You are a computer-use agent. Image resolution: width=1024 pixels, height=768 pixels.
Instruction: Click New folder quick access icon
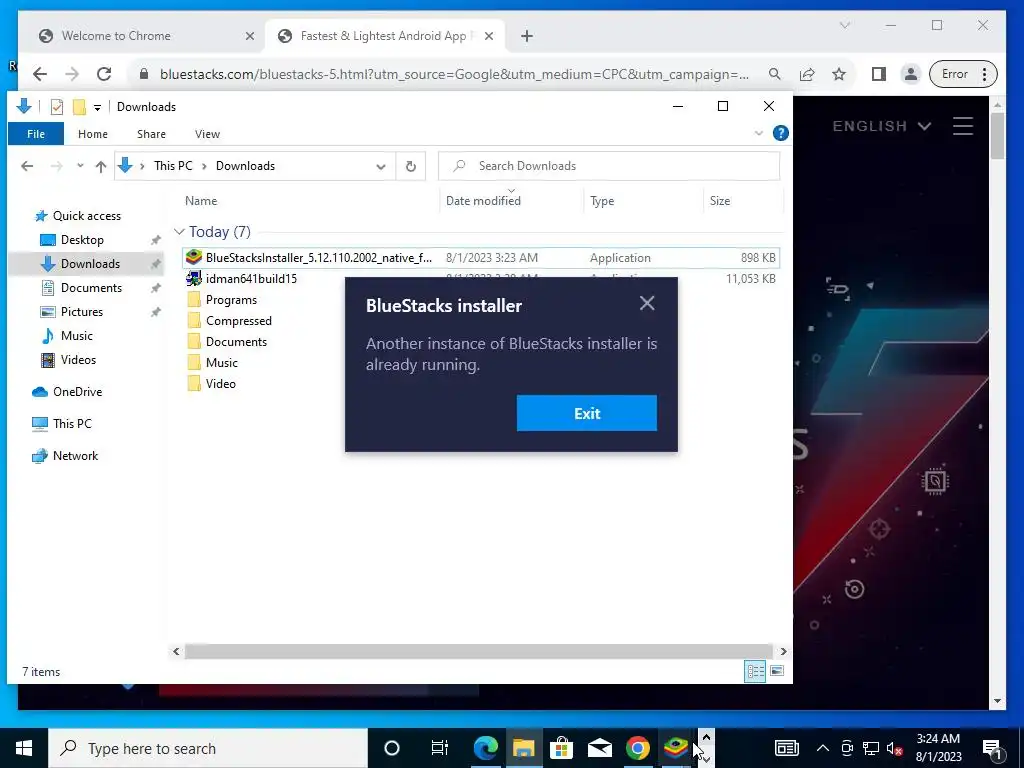(x=79, y=106)
